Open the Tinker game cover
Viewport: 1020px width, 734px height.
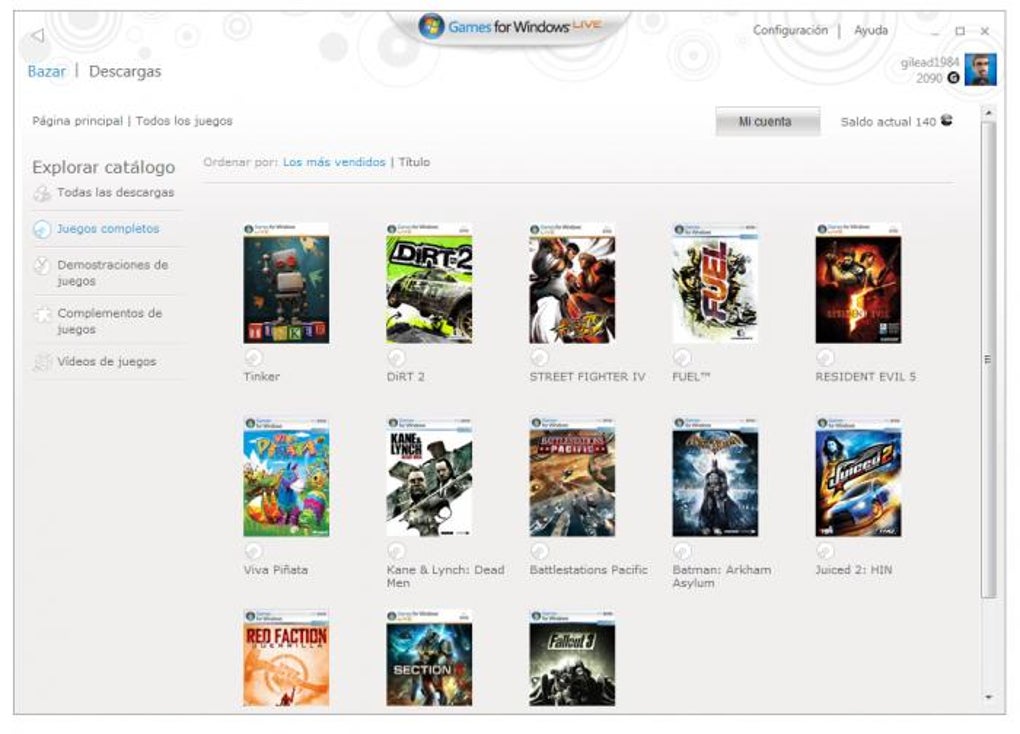(286, 284)
